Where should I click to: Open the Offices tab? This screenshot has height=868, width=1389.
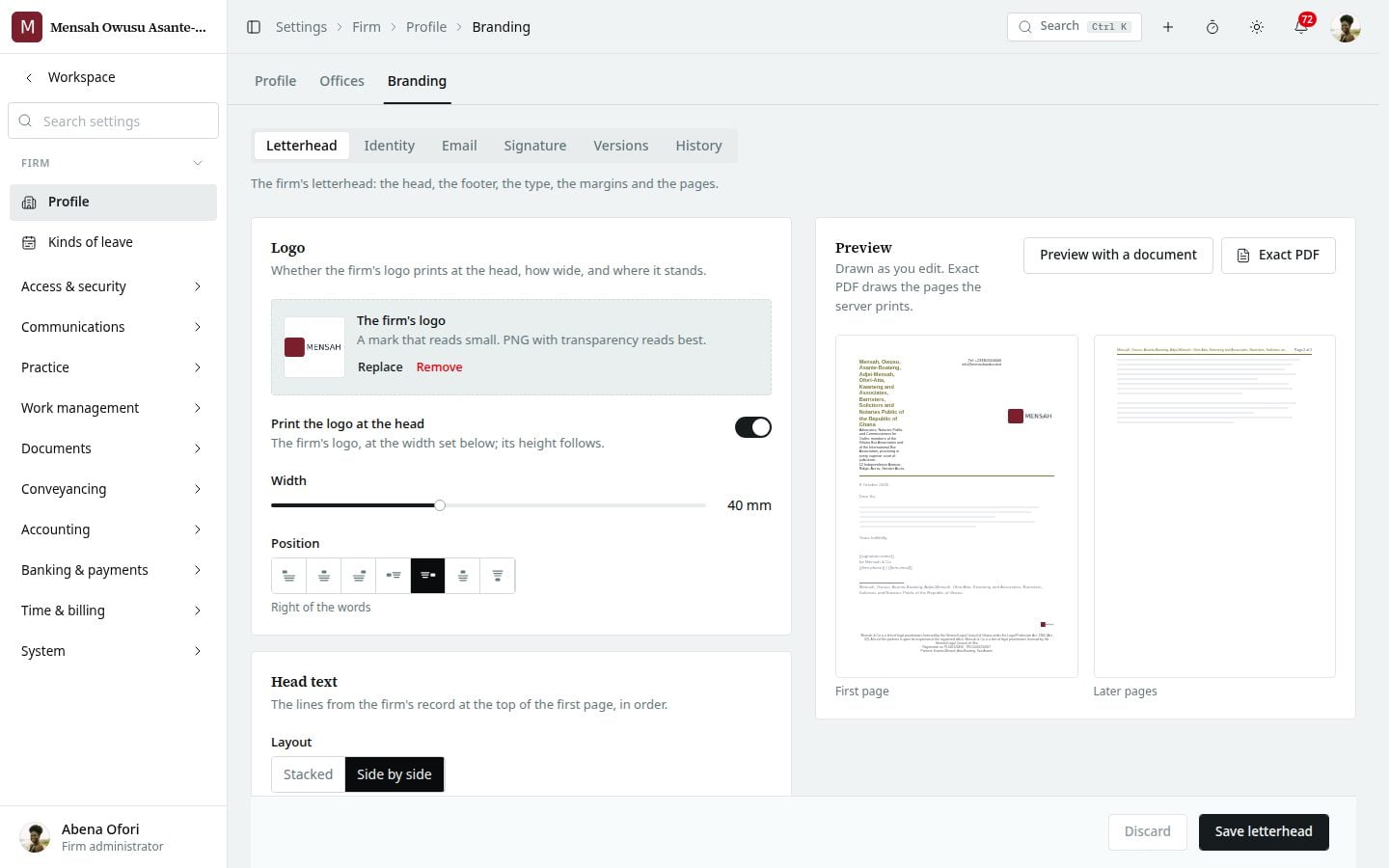pos(341,81)
